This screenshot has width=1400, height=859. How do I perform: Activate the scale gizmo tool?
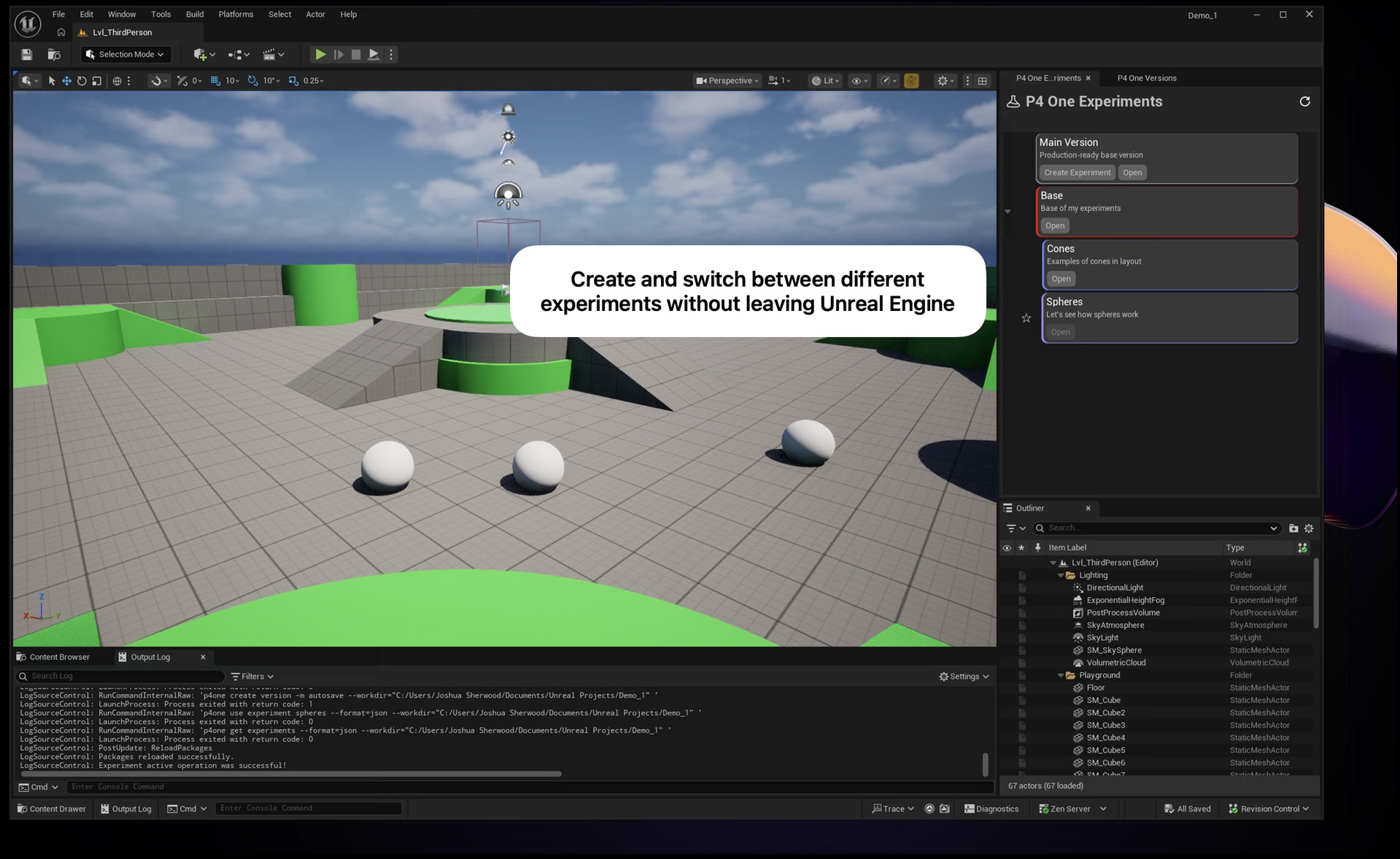96,80
